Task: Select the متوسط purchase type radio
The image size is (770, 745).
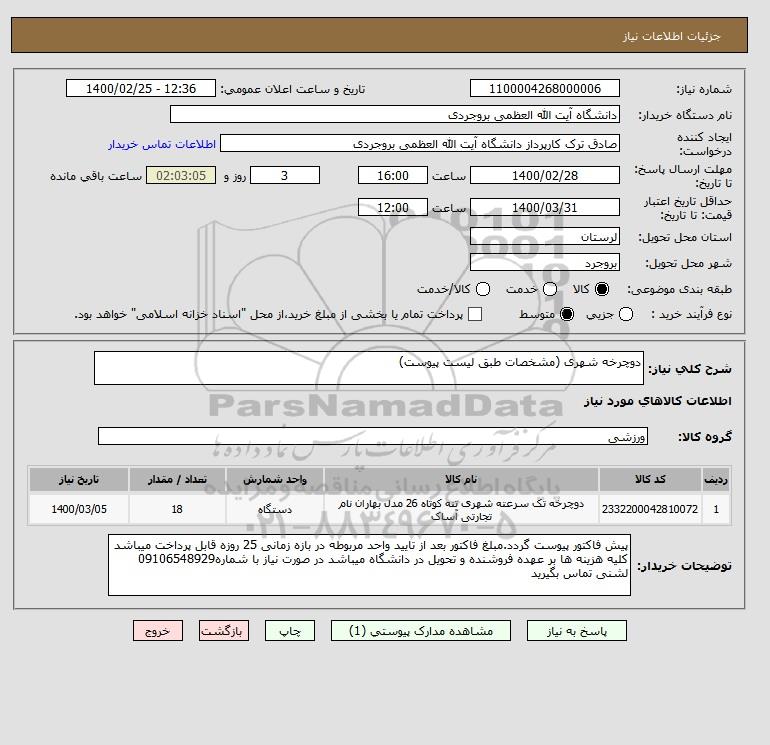Action: click(x=567, y=314)
